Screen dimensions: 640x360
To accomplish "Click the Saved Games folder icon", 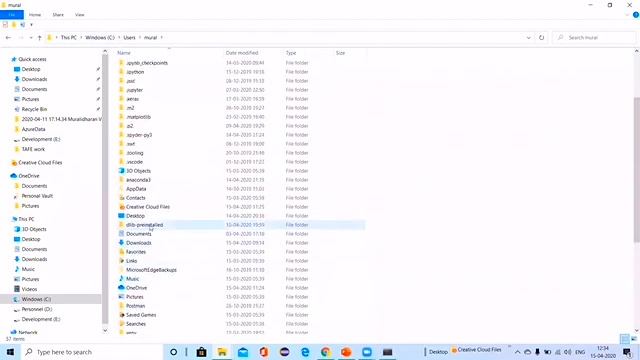I will (x=121, y=315).
